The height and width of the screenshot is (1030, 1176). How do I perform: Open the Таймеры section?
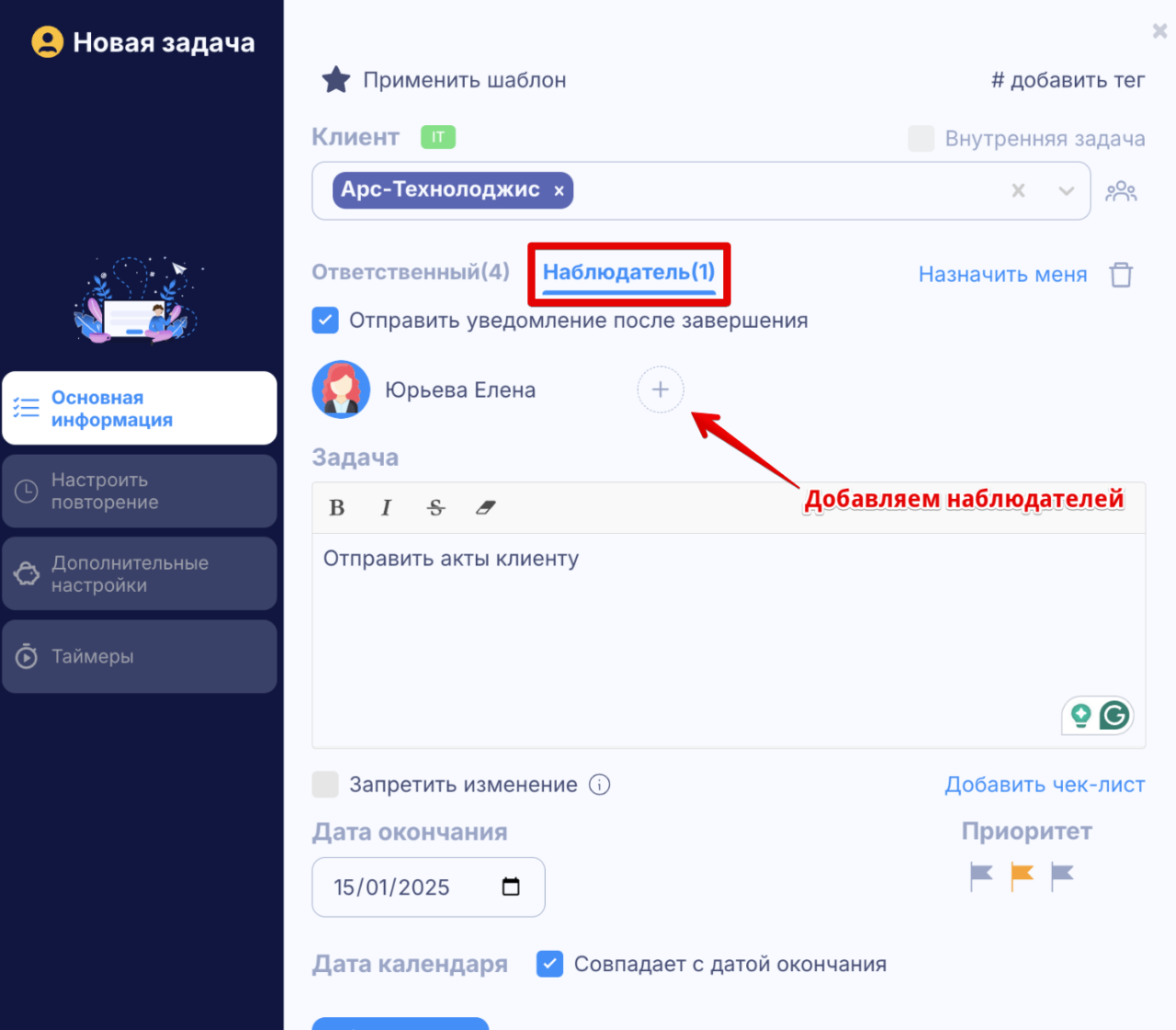(x=140, y=656)
